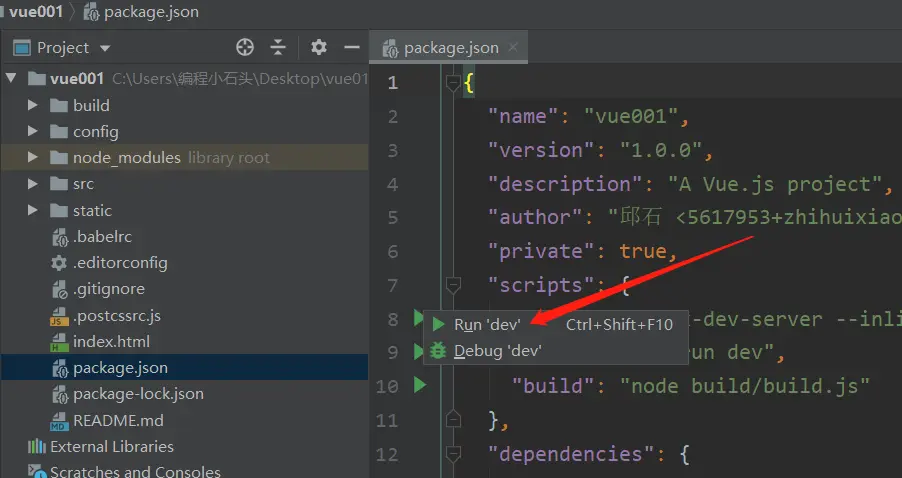Click the index.html file icon

(x=59, y=342)
